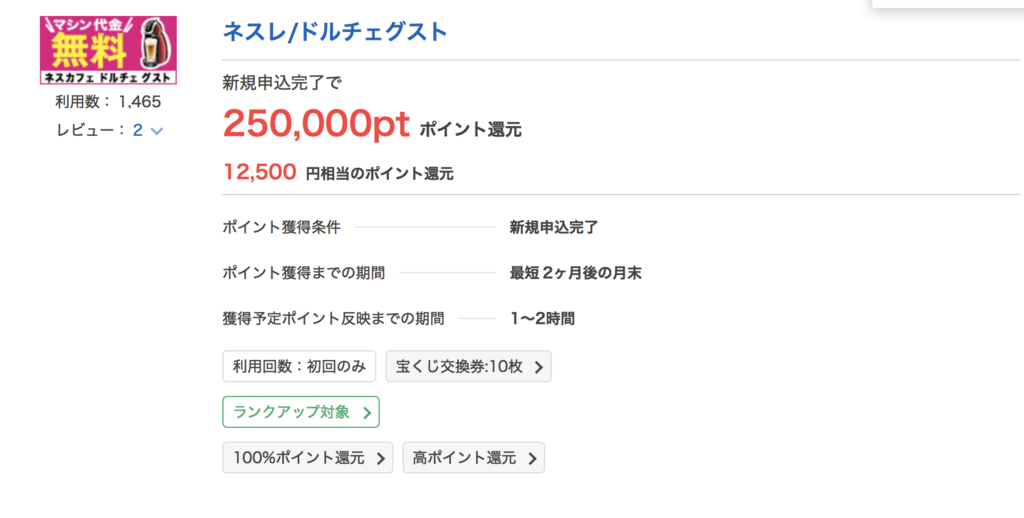
Task: Click the 利用数 1,465 usage count
Action: pos(108,102)
